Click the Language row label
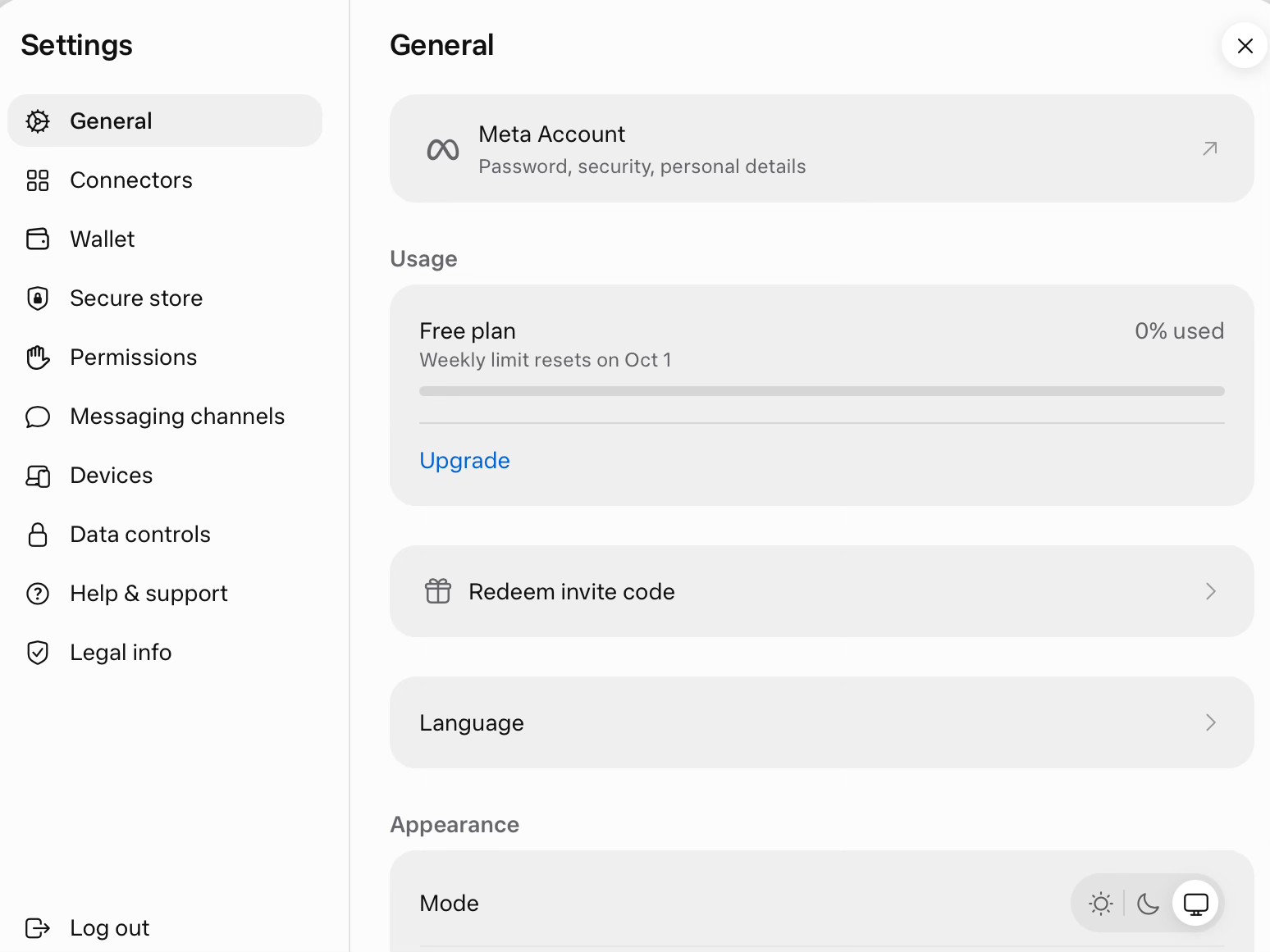This screenshot has width=1270, height=952. (x=472, y=723)
